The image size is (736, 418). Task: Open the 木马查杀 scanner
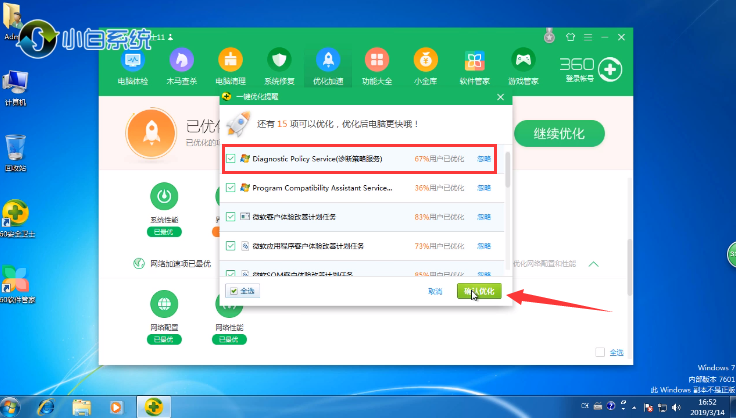pyautogui.click(x=182, y=66)
